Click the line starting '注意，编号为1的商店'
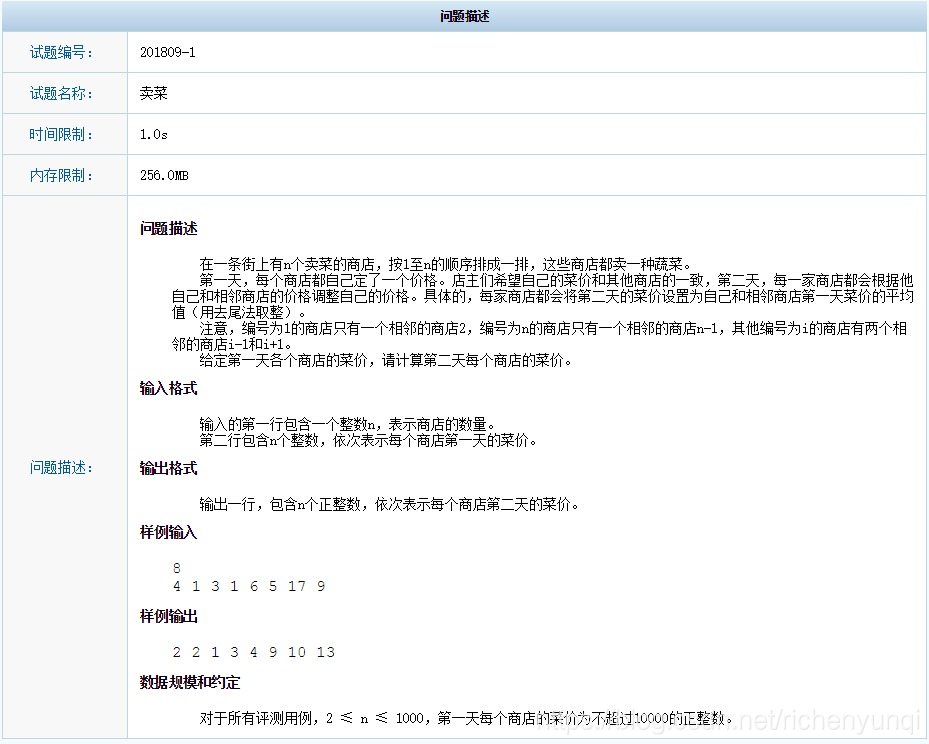This screenshot has height=744, width=929. [x=553, y=328]
